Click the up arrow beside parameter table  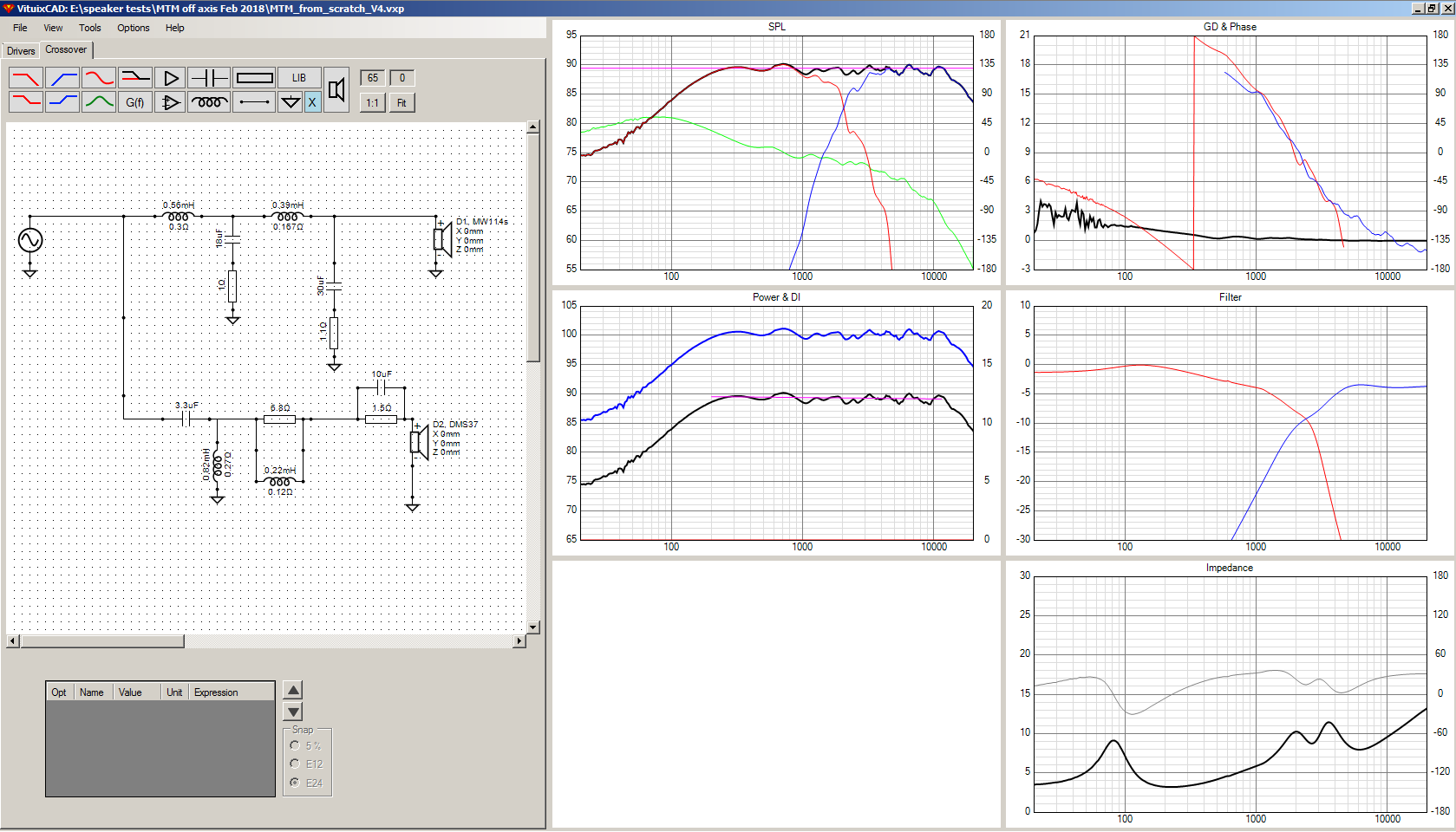point(293,690)
